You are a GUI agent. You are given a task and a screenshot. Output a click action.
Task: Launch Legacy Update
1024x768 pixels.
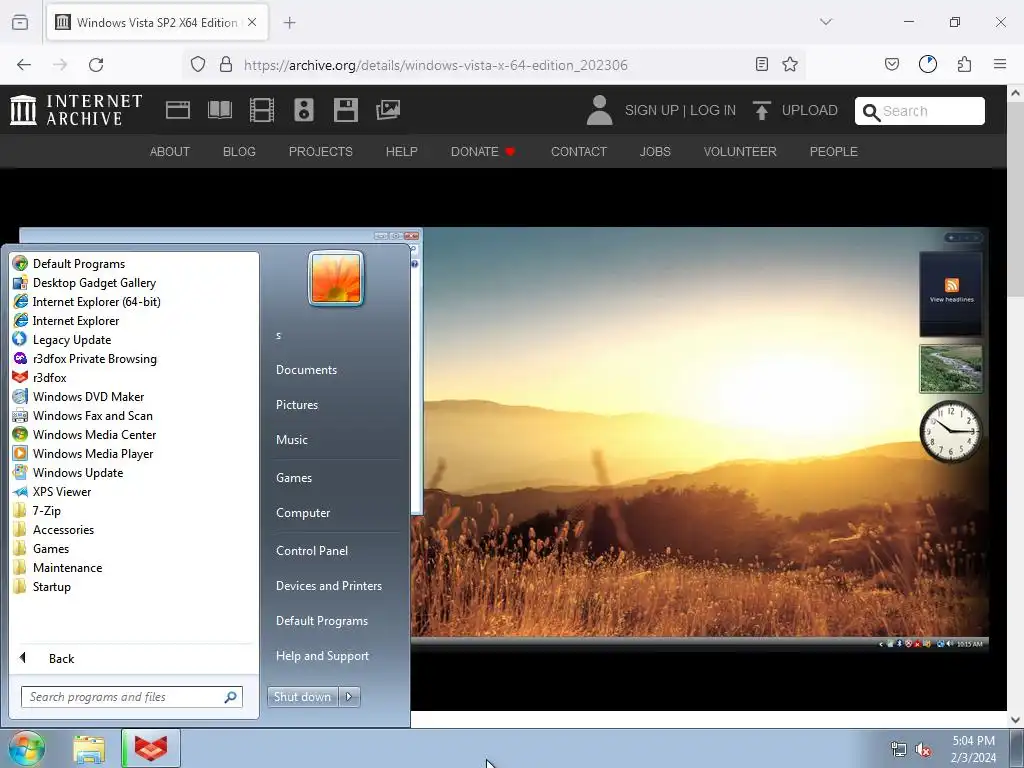click(134, 340)
